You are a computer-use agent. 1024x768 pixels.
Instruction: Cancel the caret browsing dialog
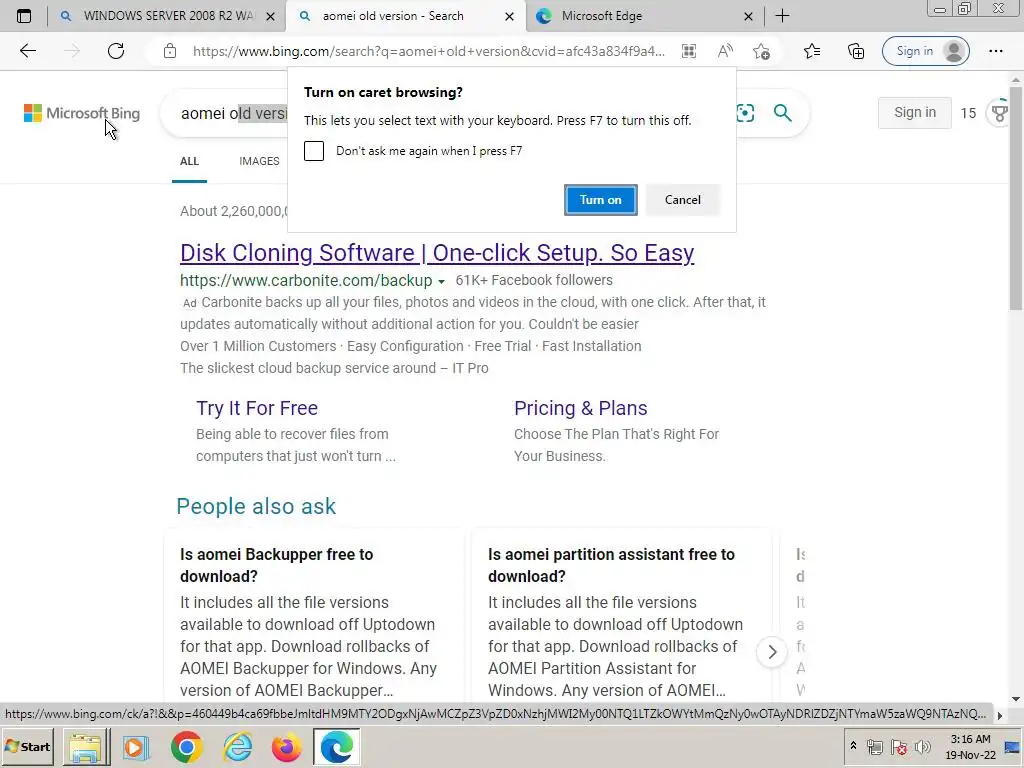click(x=682, y=200)
